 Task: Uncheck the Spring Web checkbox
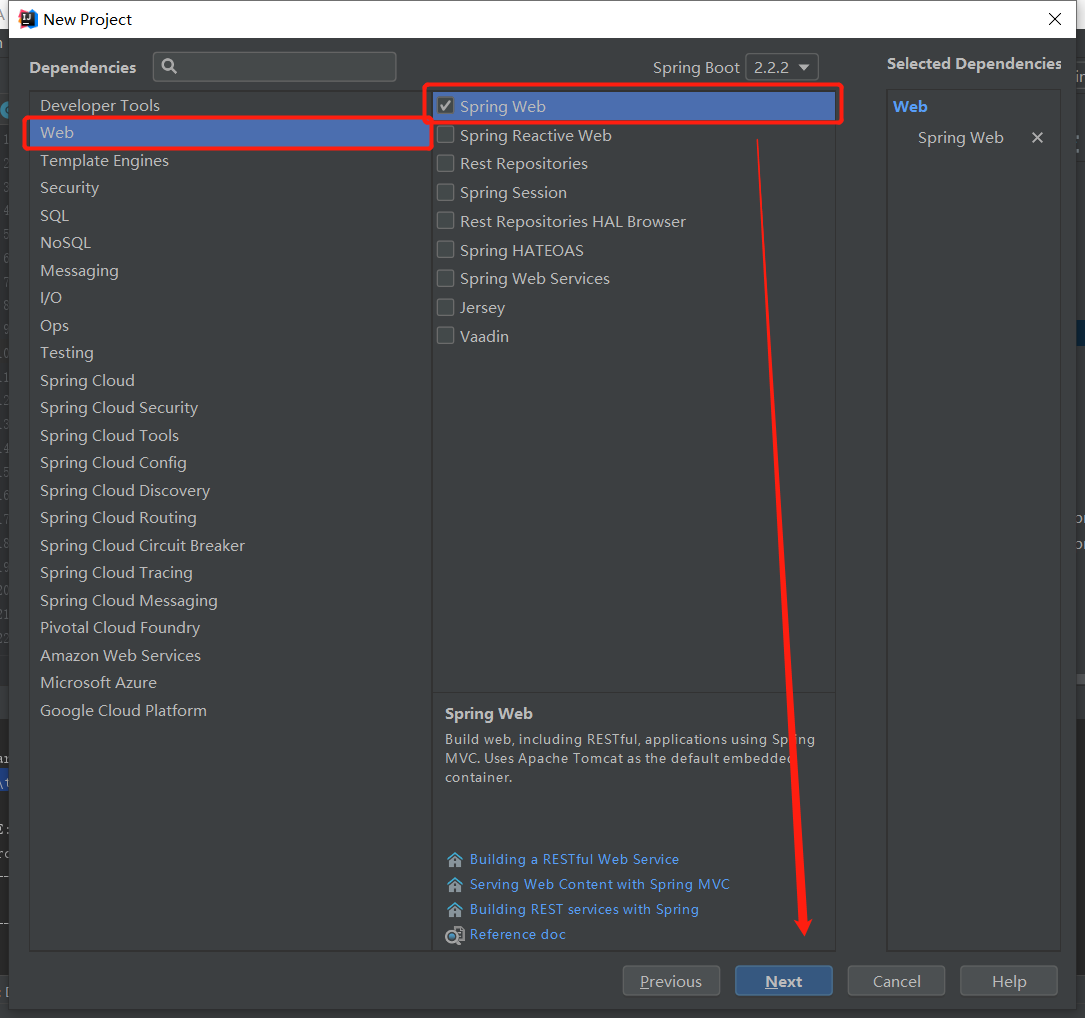click(x=446, y=106)
